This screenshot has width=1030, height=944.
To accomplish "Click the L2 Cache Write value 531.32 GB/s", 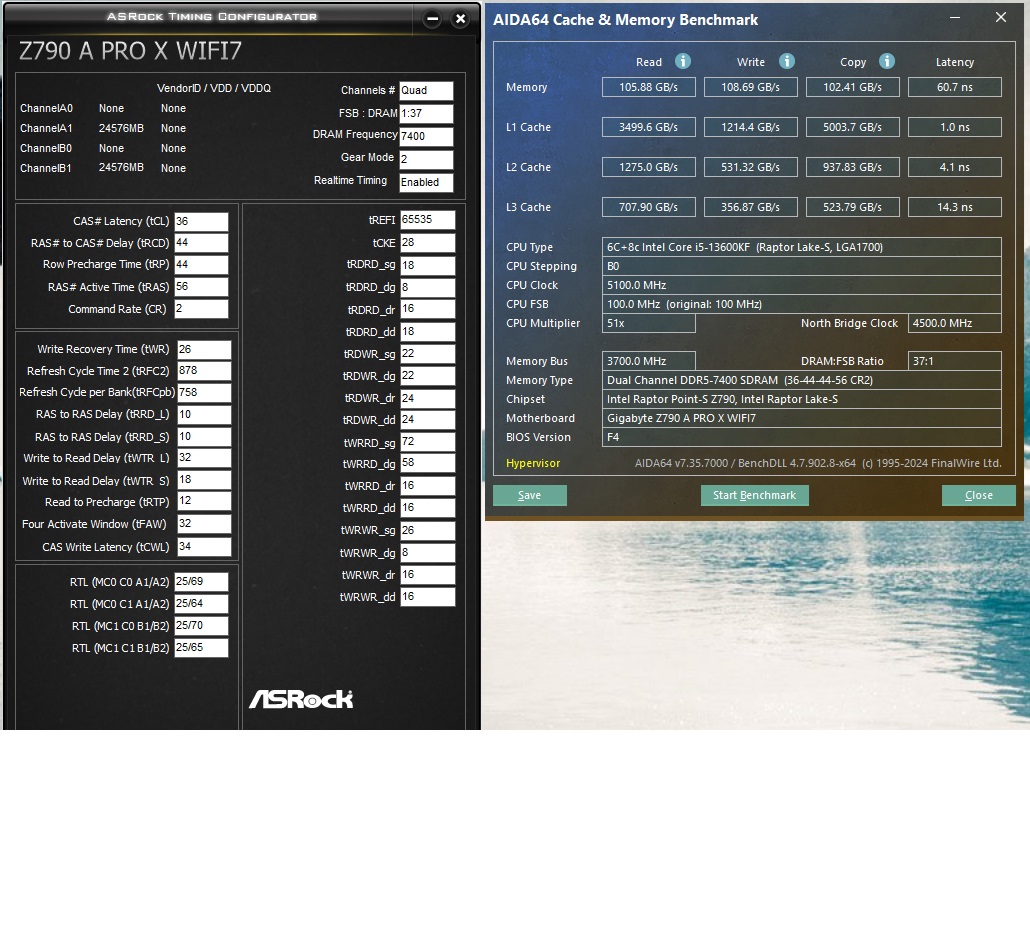I will pyautogui.click(x=750, y=168).
